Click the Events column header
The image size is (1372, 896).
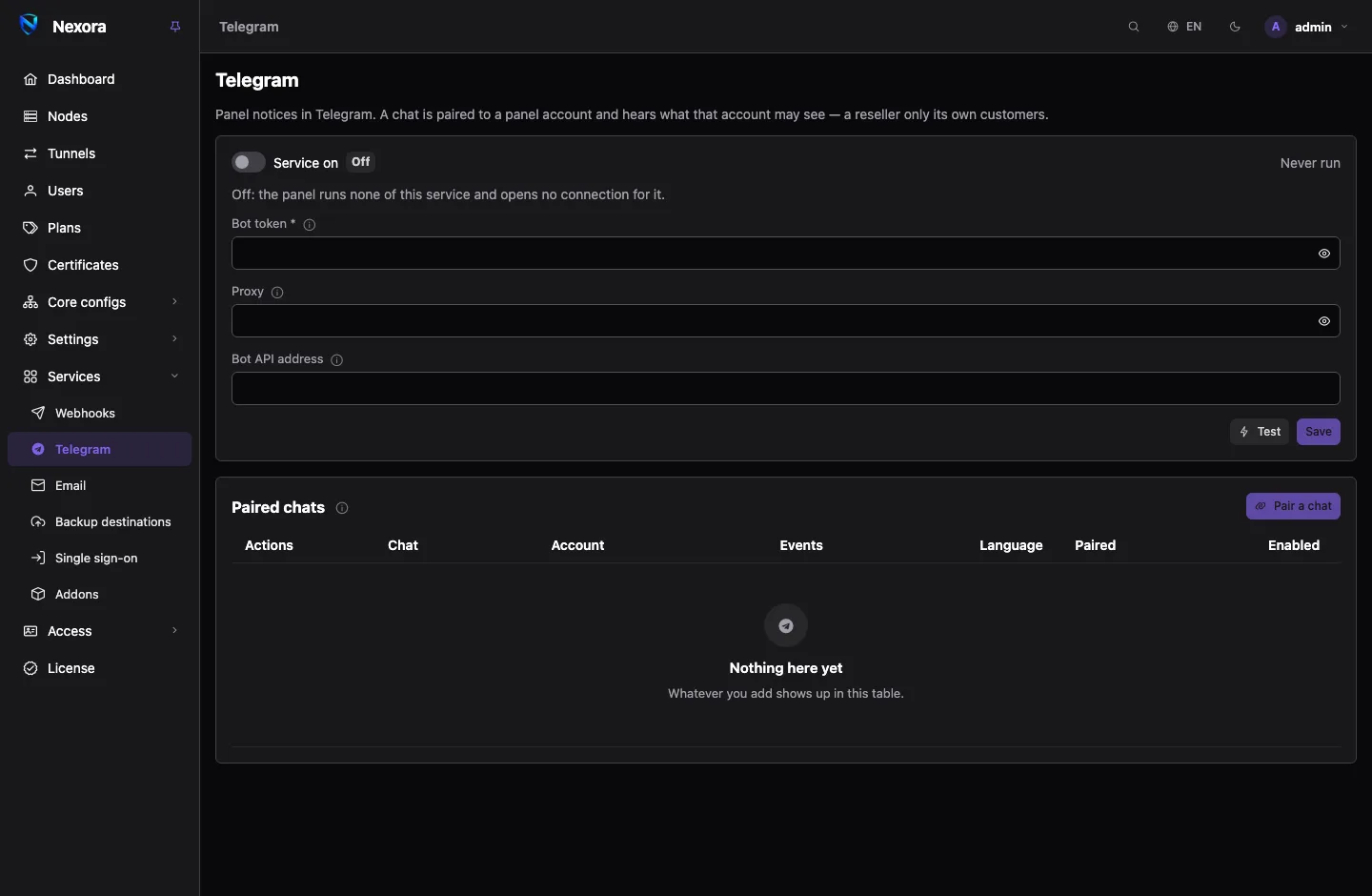pos(801,545)
